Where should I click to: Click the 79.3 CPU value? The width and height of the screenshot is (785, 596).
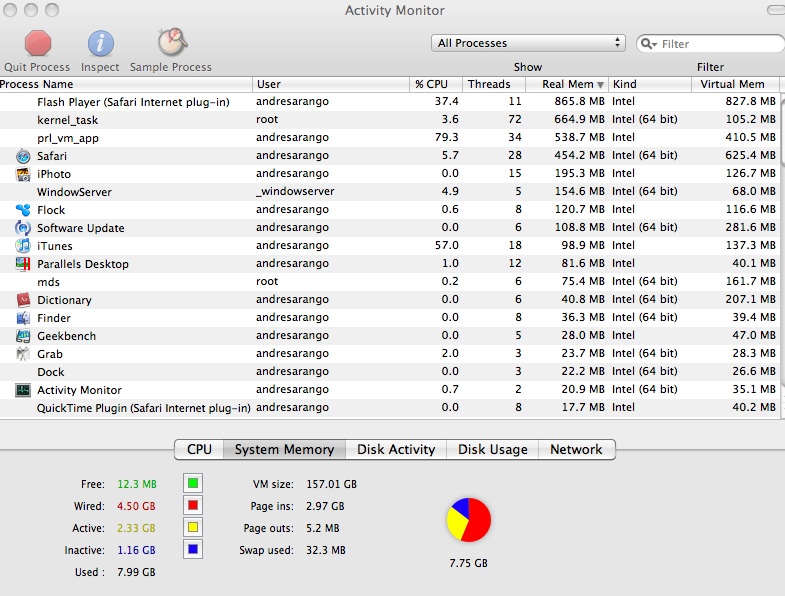click(x=447, y=137)
